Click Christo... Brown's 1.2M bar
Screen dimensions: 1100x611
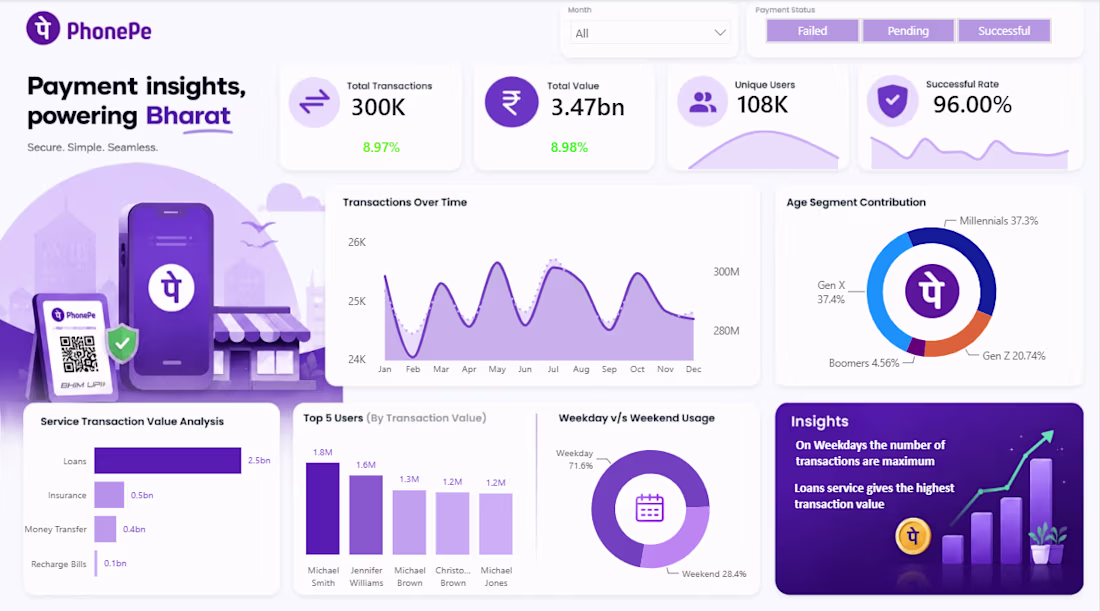pos(452,524)
